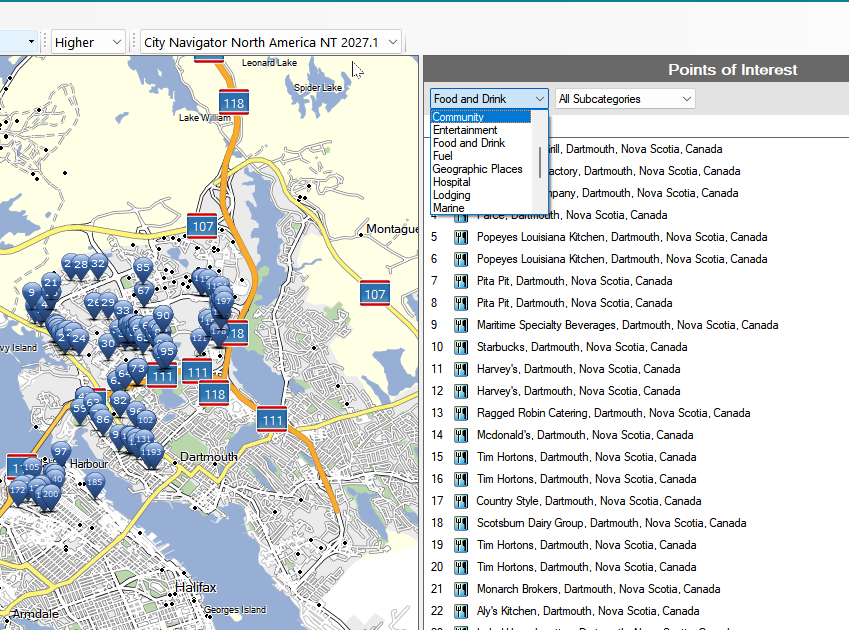Click restaurant icon for Scotsburn Dairy Group
The height and width of the screenshot is (630, 849).
[x=461, y=523]
